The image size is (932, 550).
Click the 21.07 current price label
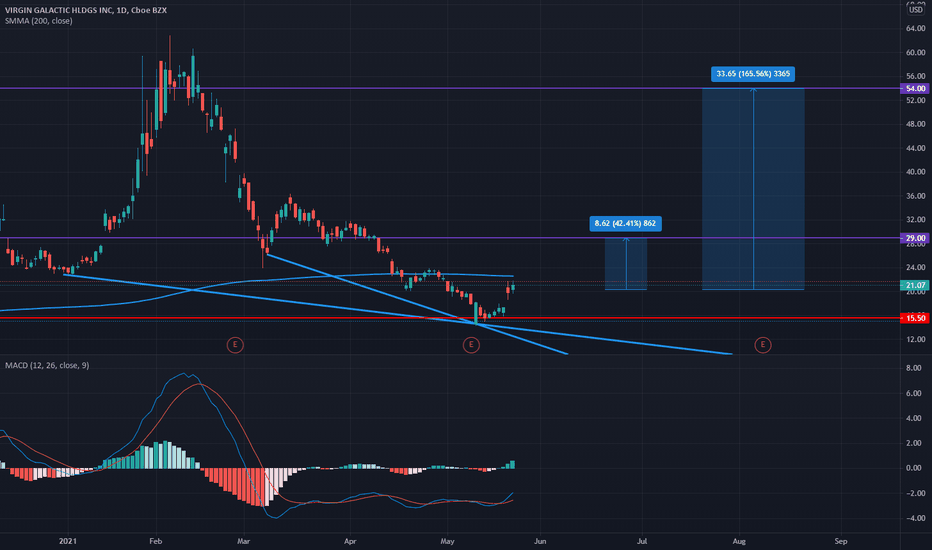(x=915, y=285)
